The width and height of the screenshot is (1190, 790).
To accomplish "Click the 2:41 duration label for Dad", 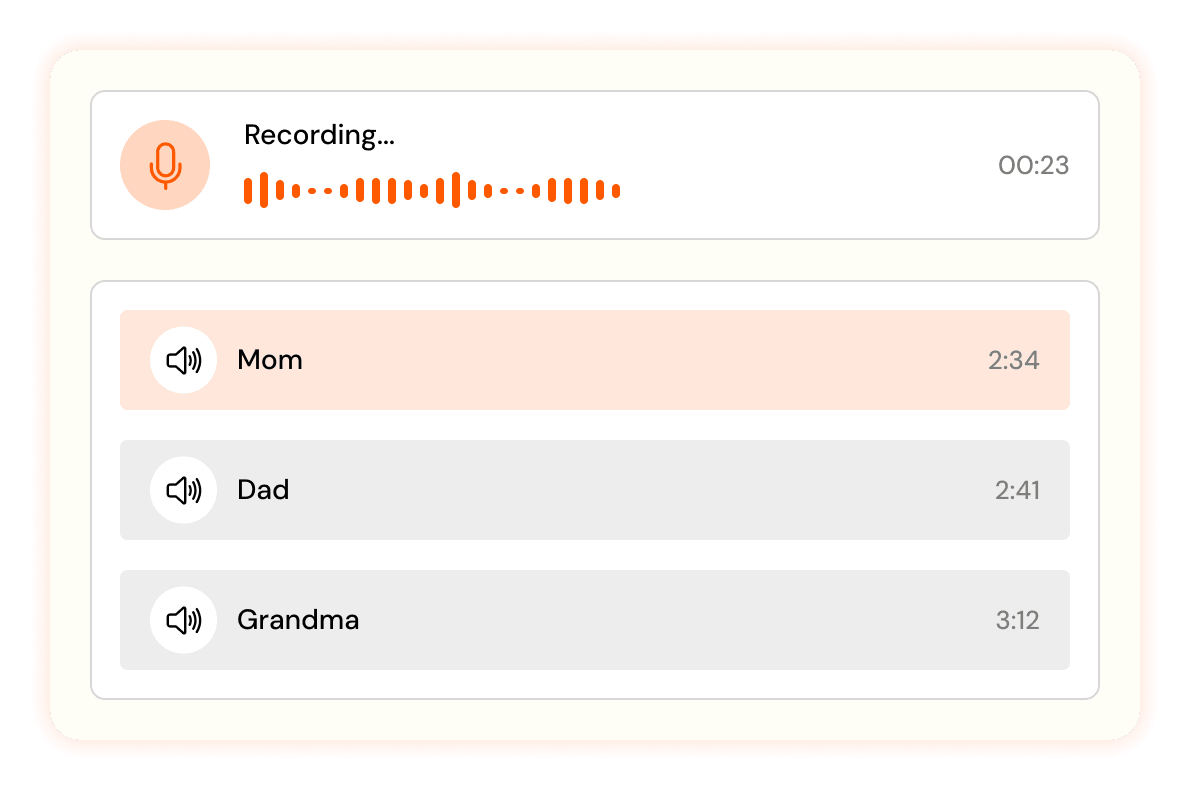I will pyautogui.click(x=1015, y=490).
